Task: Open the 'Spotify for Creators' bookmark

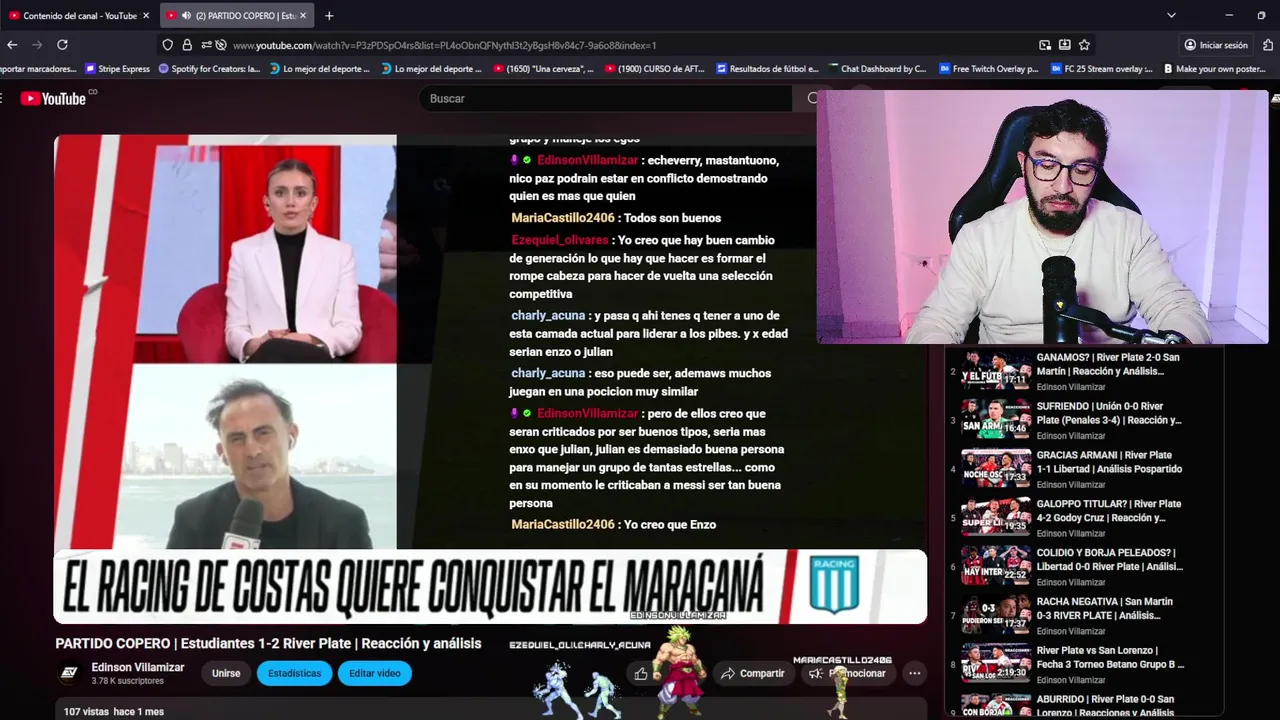Action: pos(209,69)
